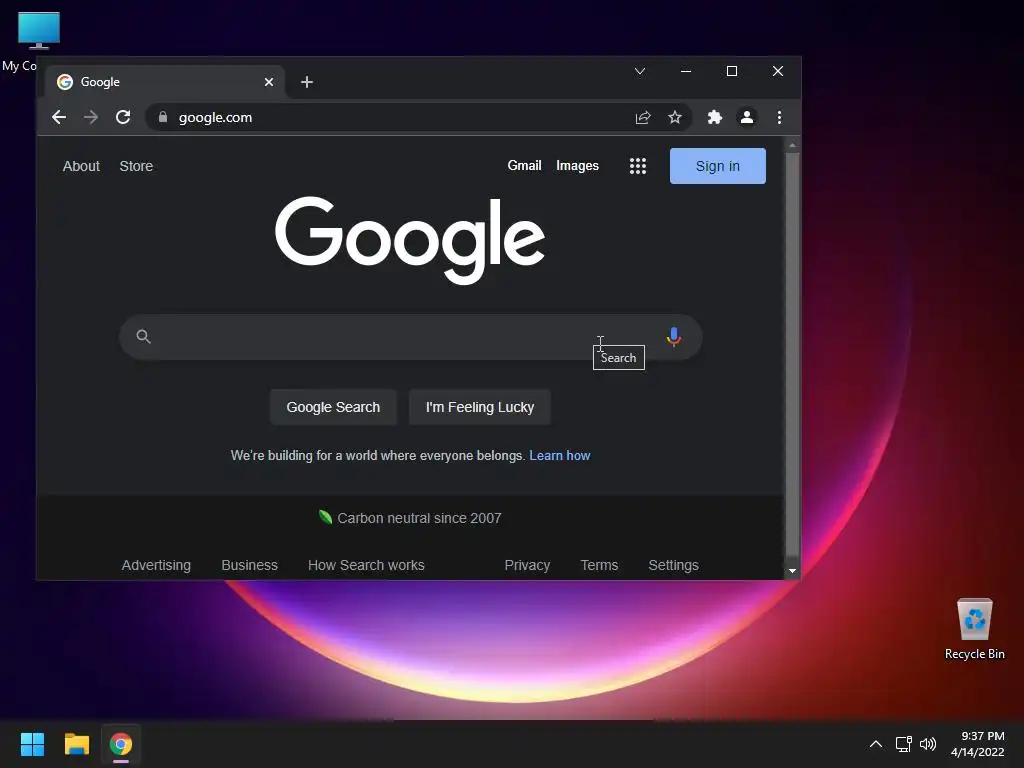Screen dimensions: 1024x768
Task: Open the Business footer link
Action: [x=249, y=565]
